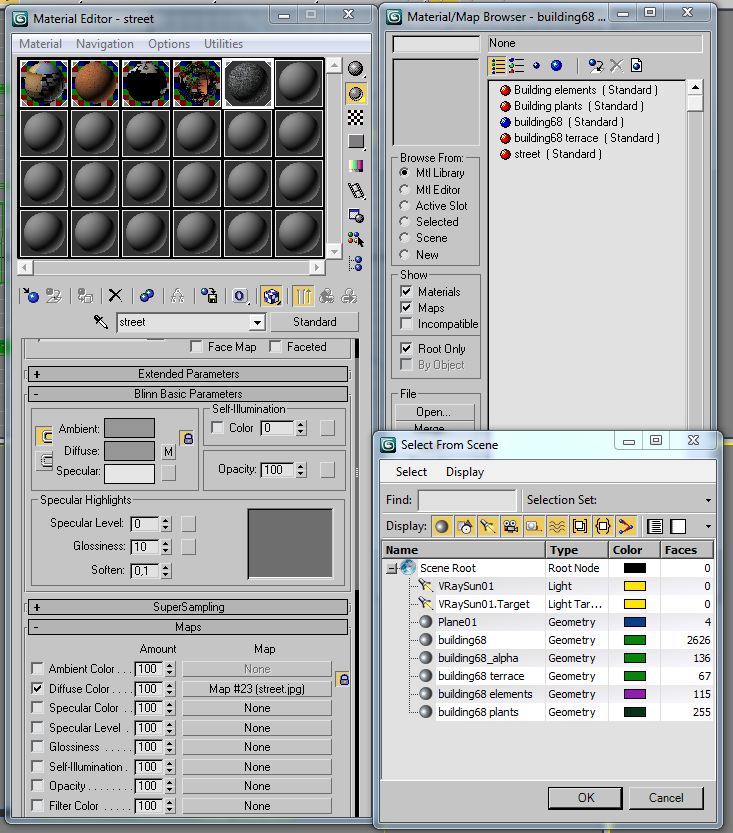Open the Utilities menu
The width and height of the screenshot is (733, 833).
[x=223, y=44]
